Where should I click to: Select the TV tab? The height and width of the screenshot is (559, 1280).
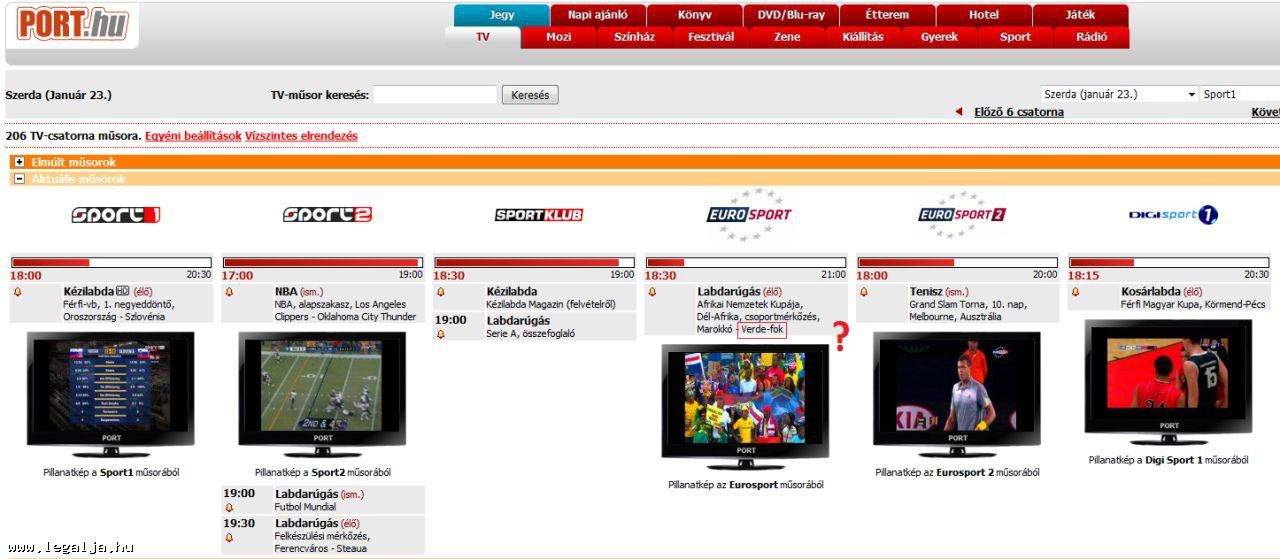click(x=483, y=37)
